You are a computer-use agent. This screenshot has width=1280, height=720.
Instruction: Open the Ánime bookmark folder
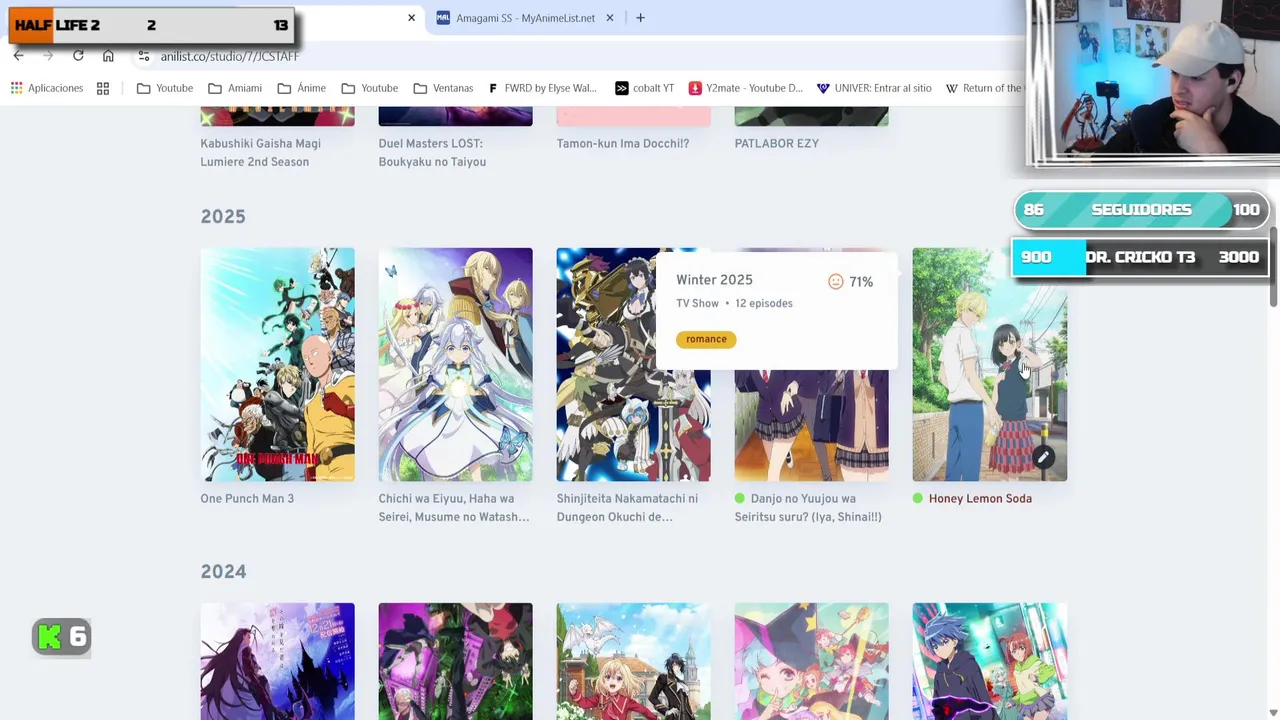click(x=302, y=88)
